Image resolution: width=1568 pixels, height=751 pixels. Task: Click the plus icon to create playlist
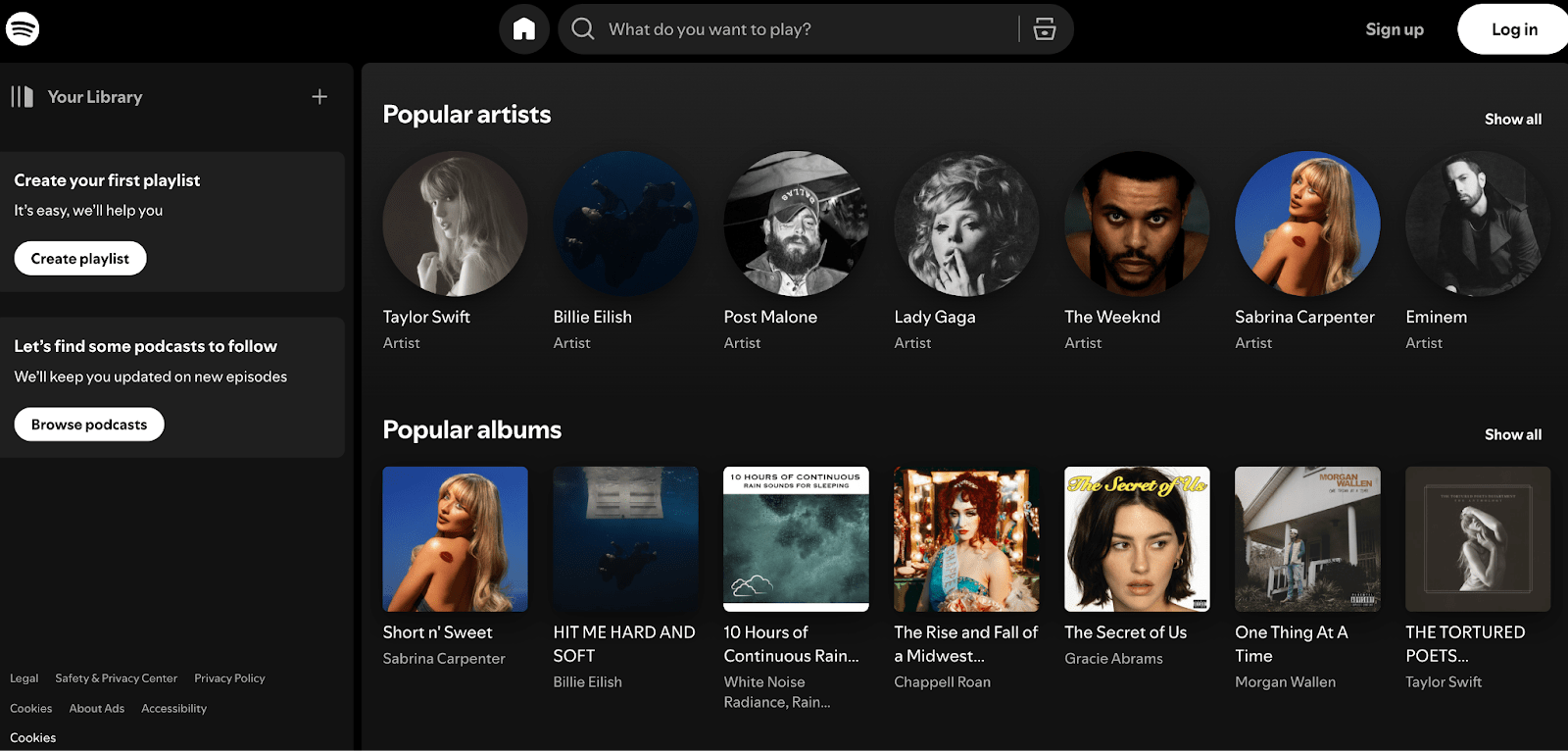point(319,97)
